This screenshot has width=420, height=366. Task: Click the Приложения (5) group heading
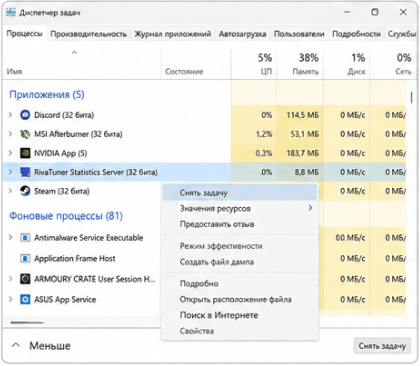coord(47,95)
